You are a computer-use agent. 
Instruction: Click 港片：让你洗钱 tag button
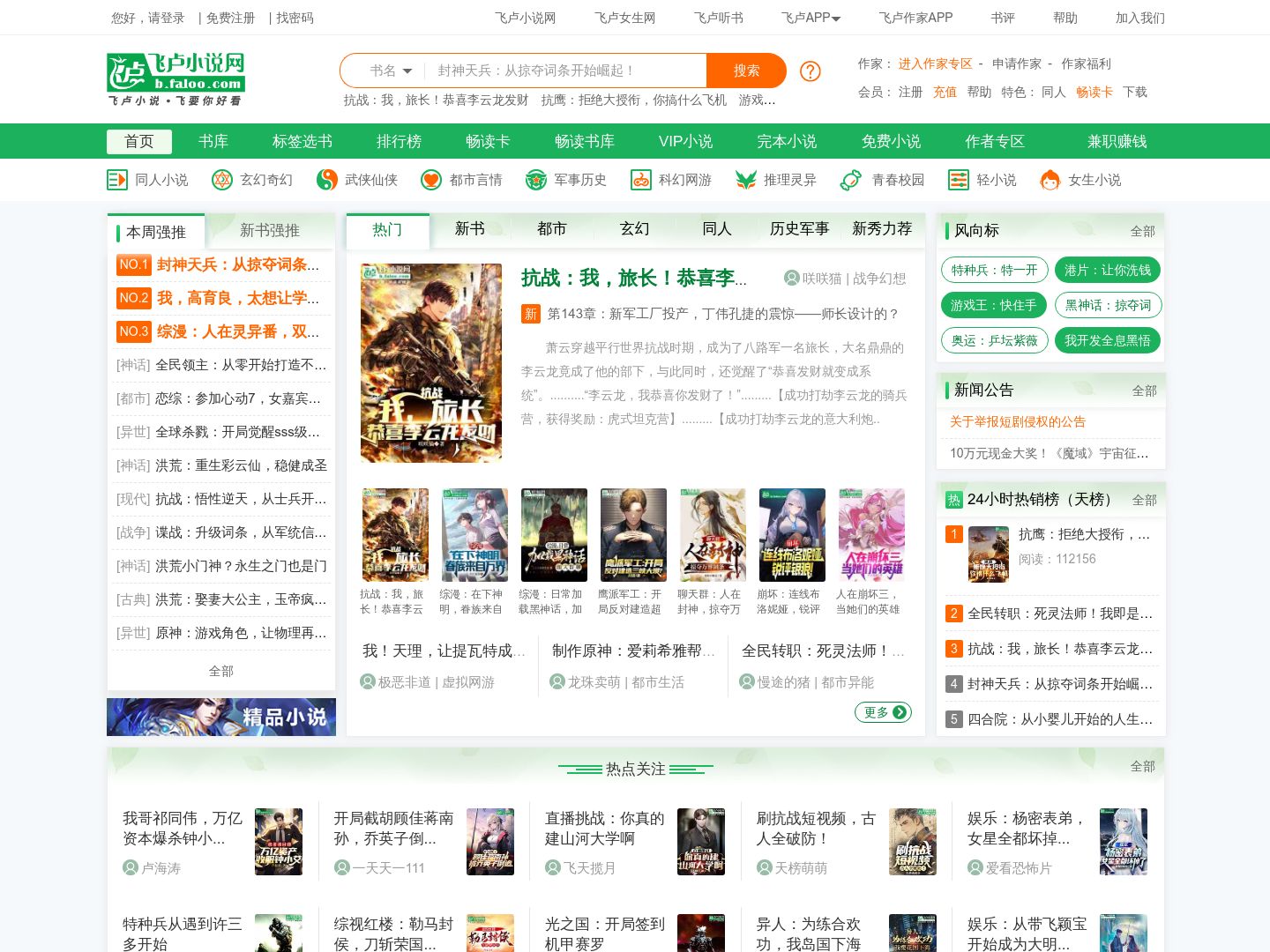[1108, 270]
